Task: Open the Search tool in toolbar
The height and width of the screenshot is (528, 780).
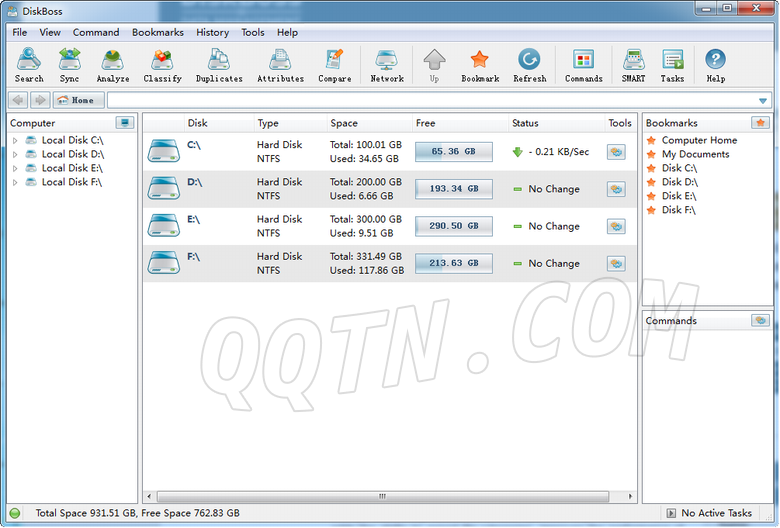Action: coord(29,65)
